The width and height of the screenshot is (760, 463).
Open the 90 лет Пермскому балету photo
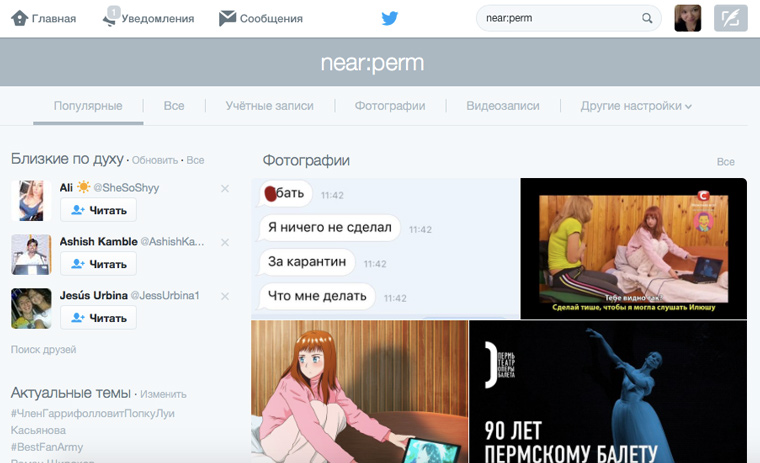pyautogui.click(x=608, y=392)
